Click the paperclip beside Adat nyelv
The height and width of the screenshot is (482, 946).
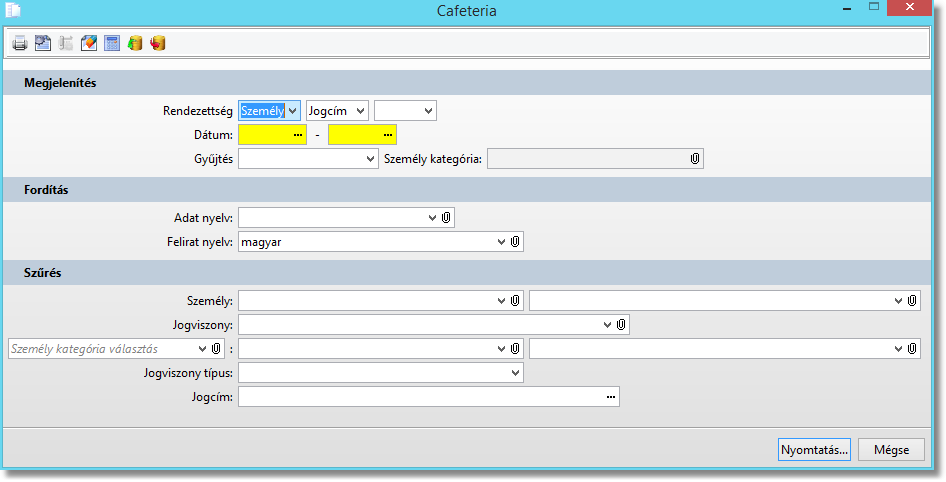coord(446,218)
